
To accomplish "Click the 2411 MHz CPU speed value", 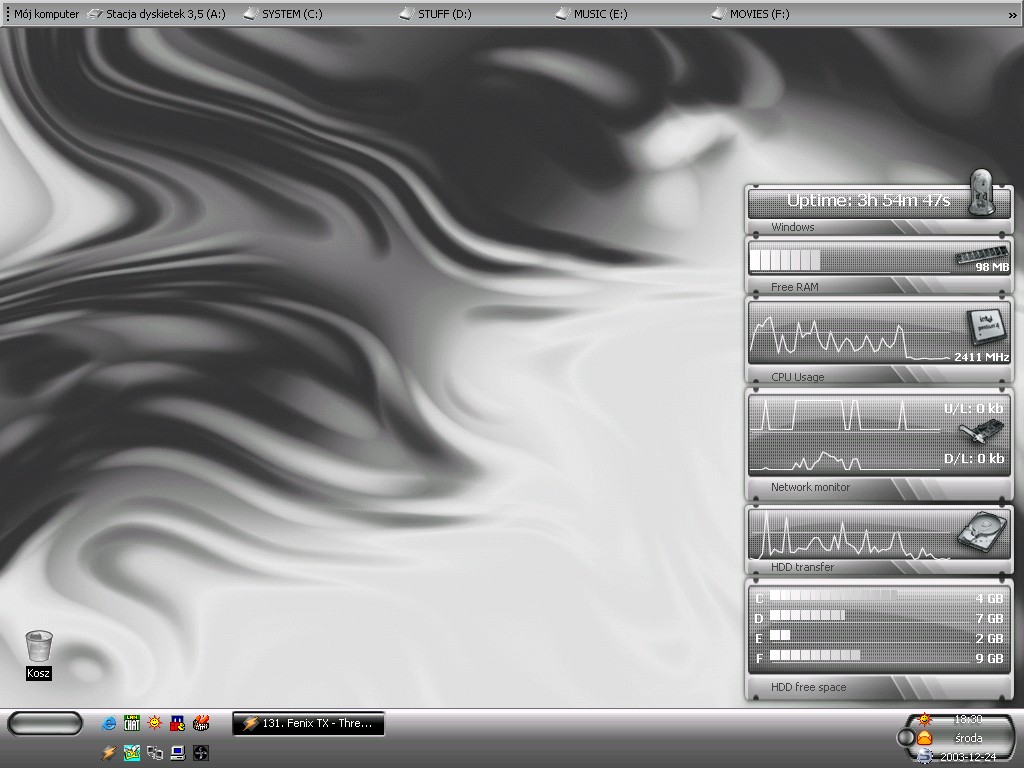I will (982, 357).
